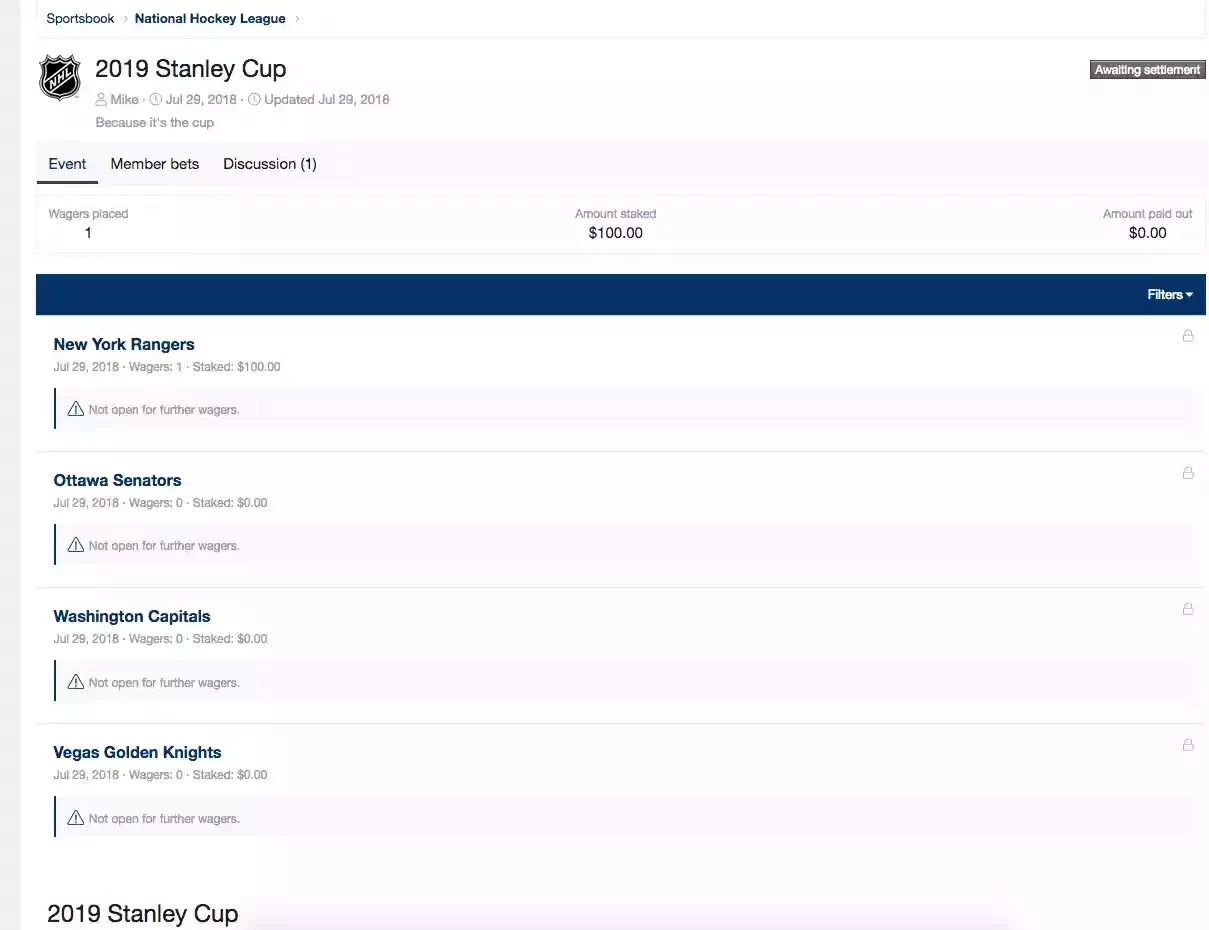Open National Hockey League breadcrumb

pyautogui.click(x=210, y=19)
